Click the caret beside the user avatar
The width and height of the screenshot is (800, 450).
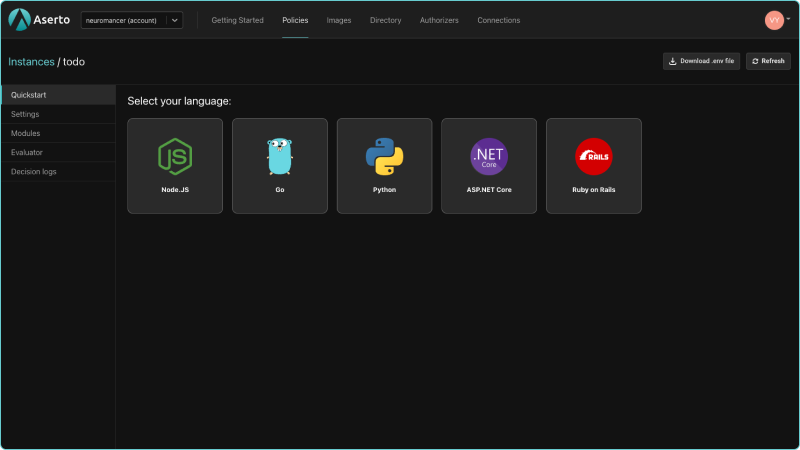pos(788,19)
